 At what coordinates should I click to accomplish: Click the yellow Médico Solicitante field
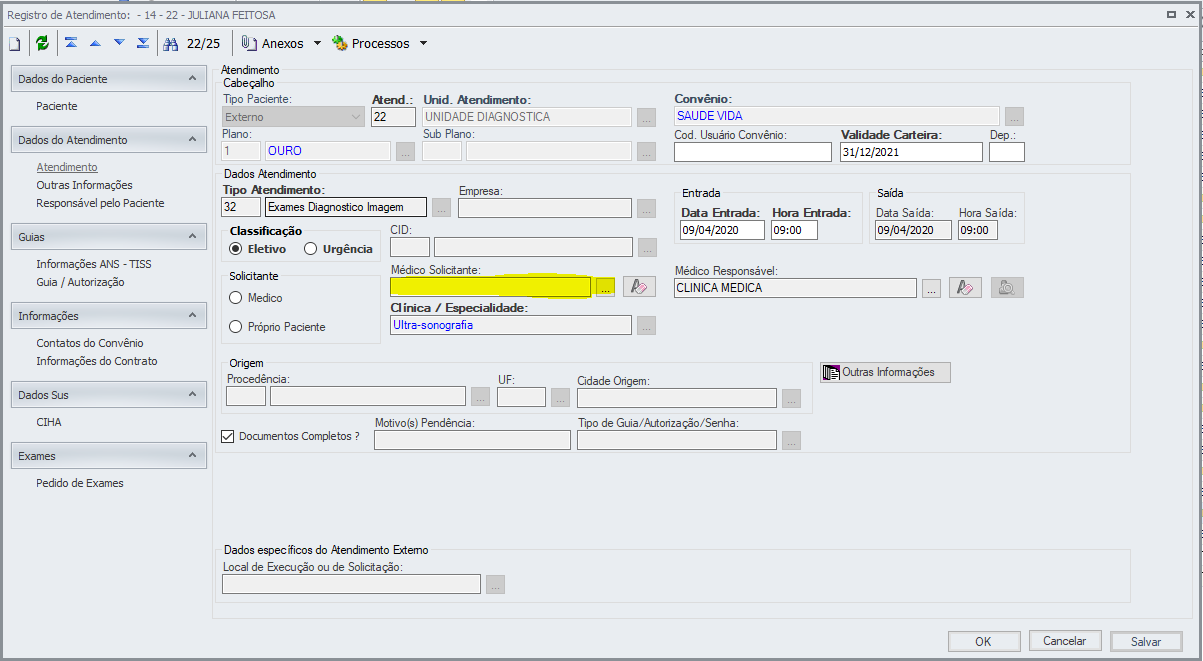(491, 287)
